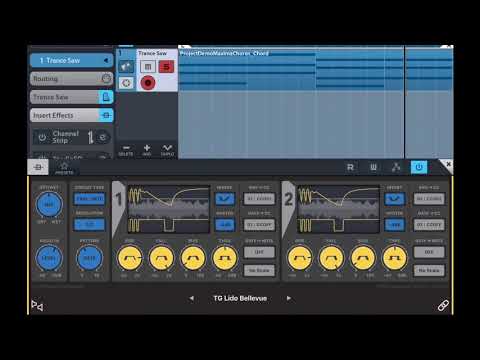
Task: Adjust the blue knob below Dry/Wet
Action: pos(49,258)
